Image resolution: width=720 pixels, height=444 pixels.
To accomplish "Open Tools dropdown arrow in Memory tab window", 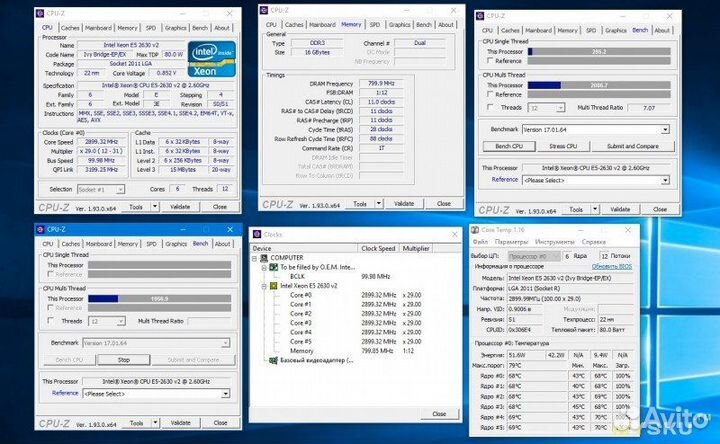I will (379, 203).
